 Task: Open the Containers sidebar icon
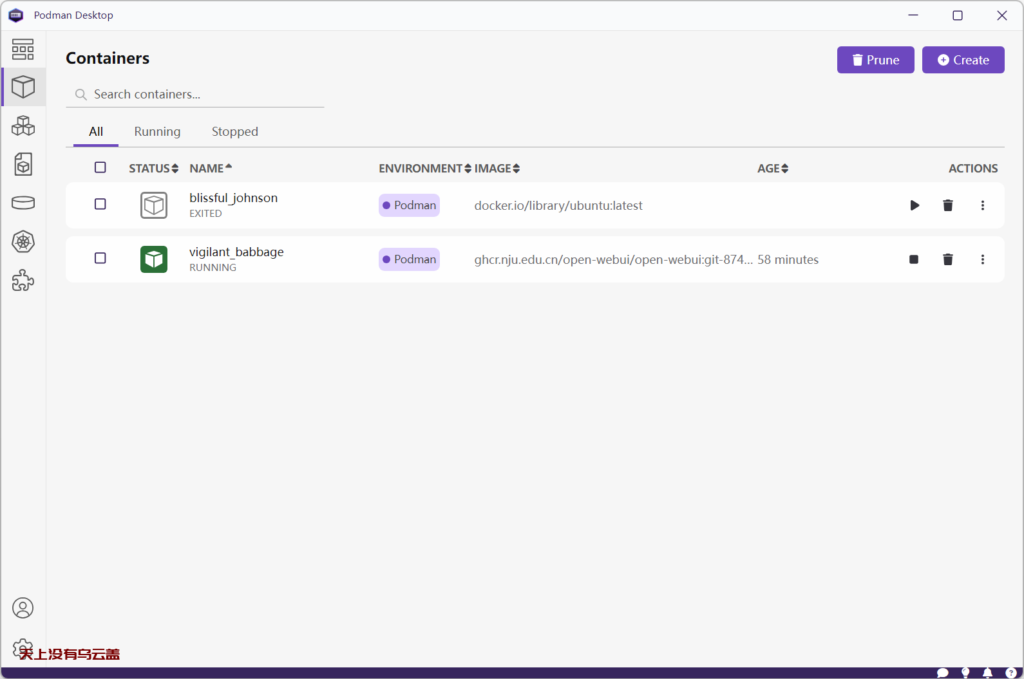click(23, 87)
